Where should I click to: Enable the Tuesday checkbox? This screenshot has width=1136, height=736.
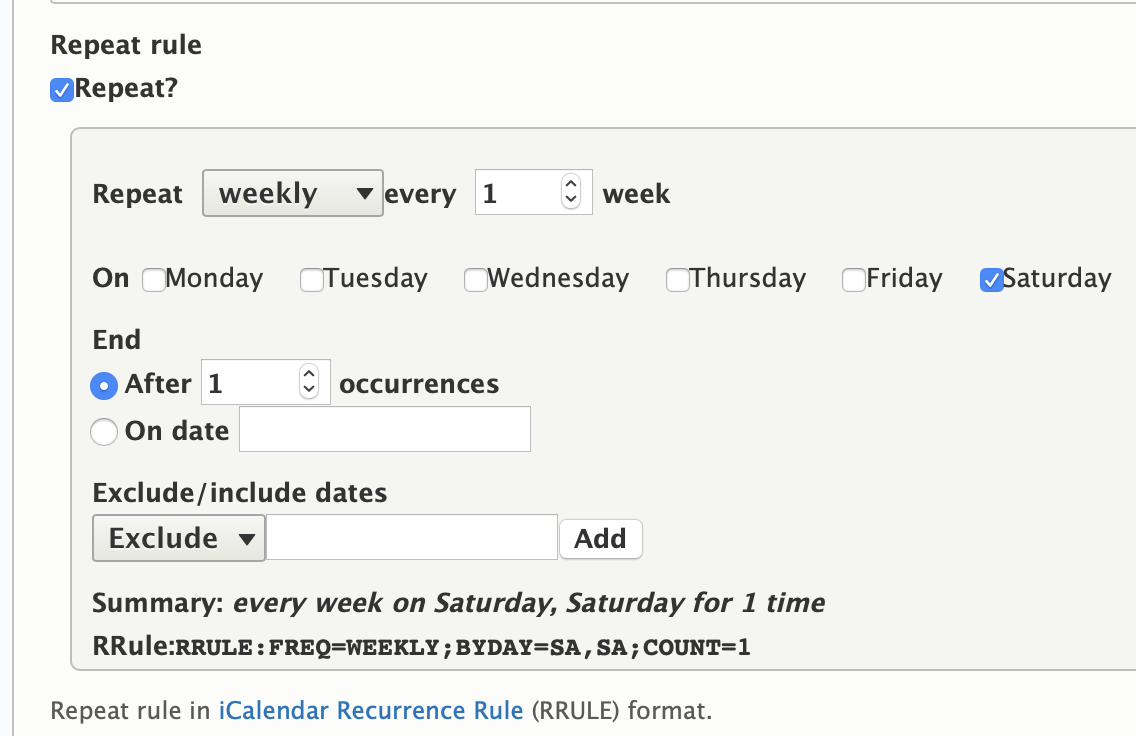coord(312,280)
